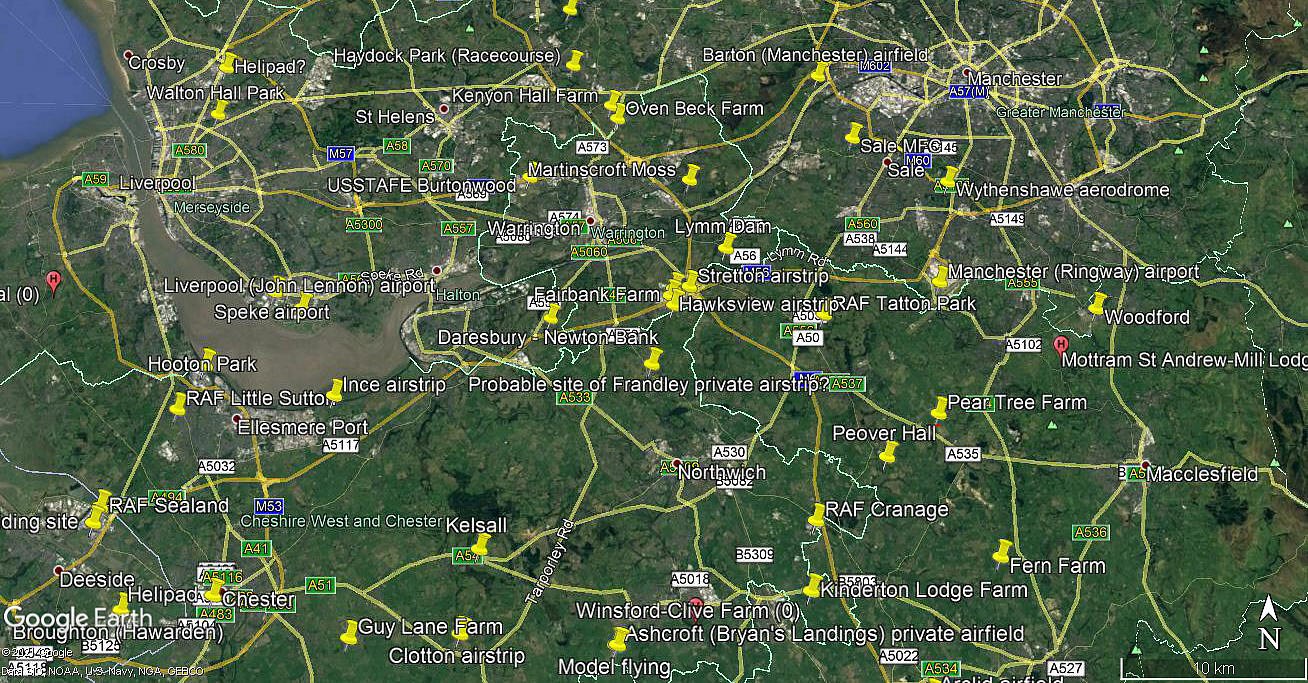
Task: Select the Kinderton Lodge Farm pushpin
Action: pos(812,586)
